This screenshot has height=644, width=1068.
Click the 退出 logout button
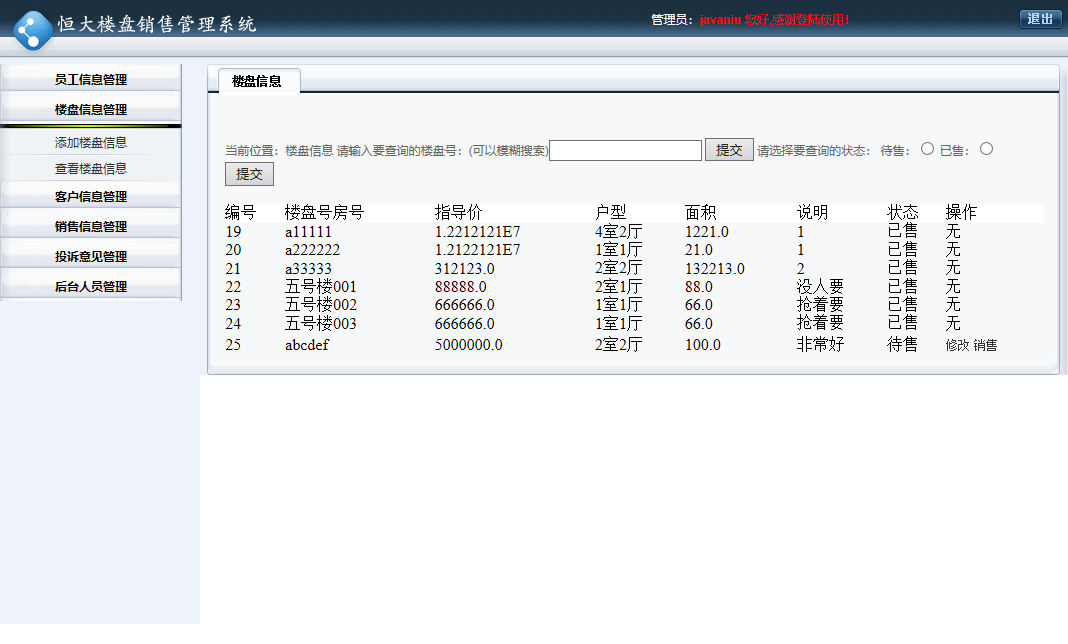pos(1040,19)
